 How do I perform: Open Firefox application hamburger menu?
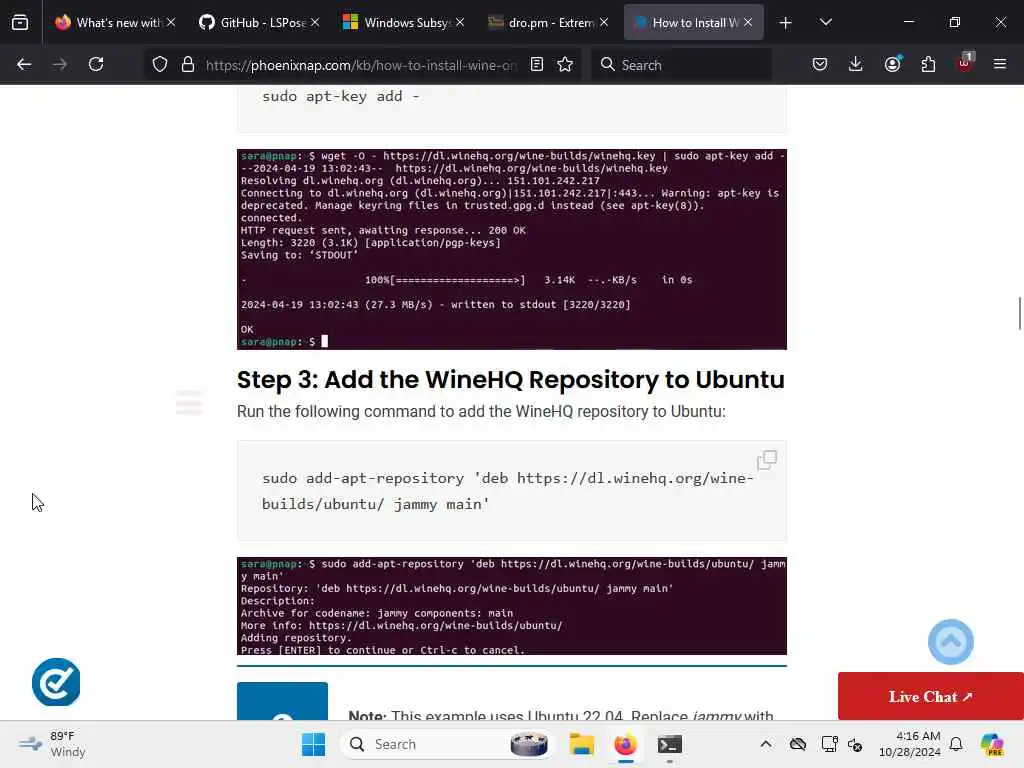tap(1000, 64)
